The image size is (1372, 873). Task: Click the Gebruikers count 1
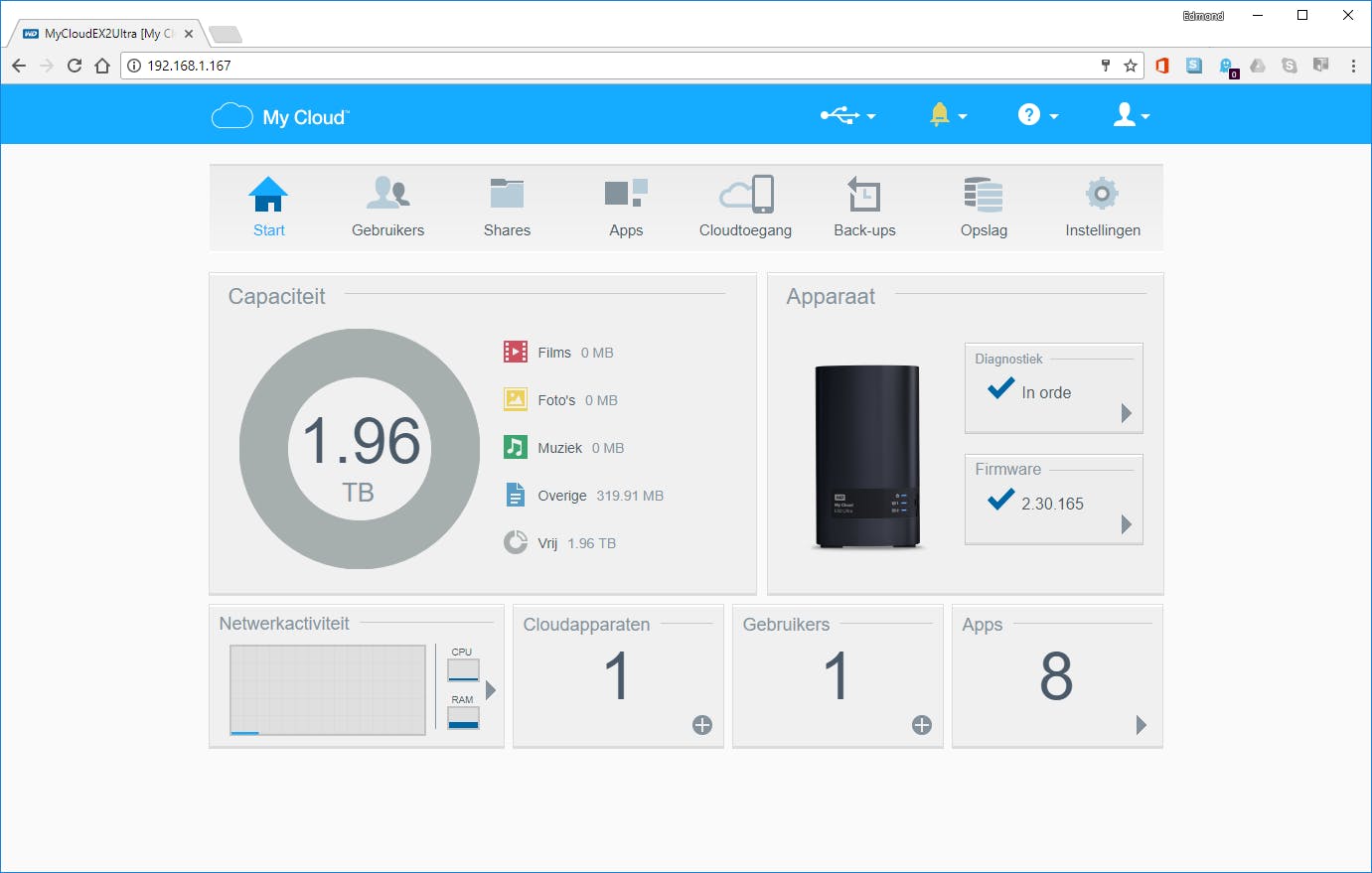tap(837, 676)
